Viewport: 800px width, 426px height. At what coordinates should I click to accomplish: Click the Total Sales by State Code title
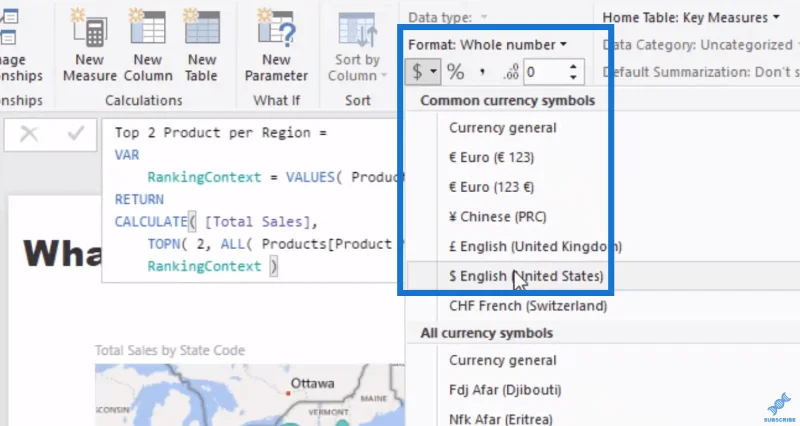point(170,350)
